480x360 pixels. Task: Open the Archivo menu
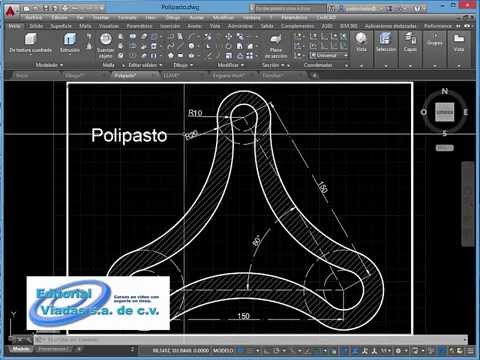(34, 17)
